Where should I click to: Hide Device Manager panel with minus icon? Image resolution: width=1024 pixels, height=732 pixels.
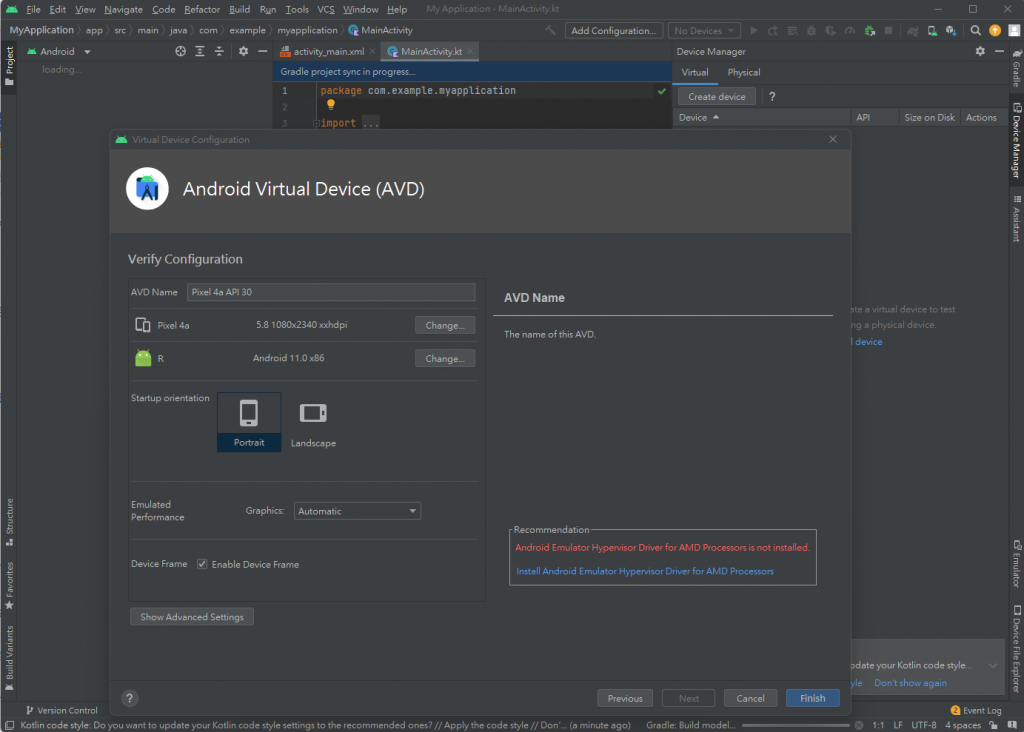999,51
